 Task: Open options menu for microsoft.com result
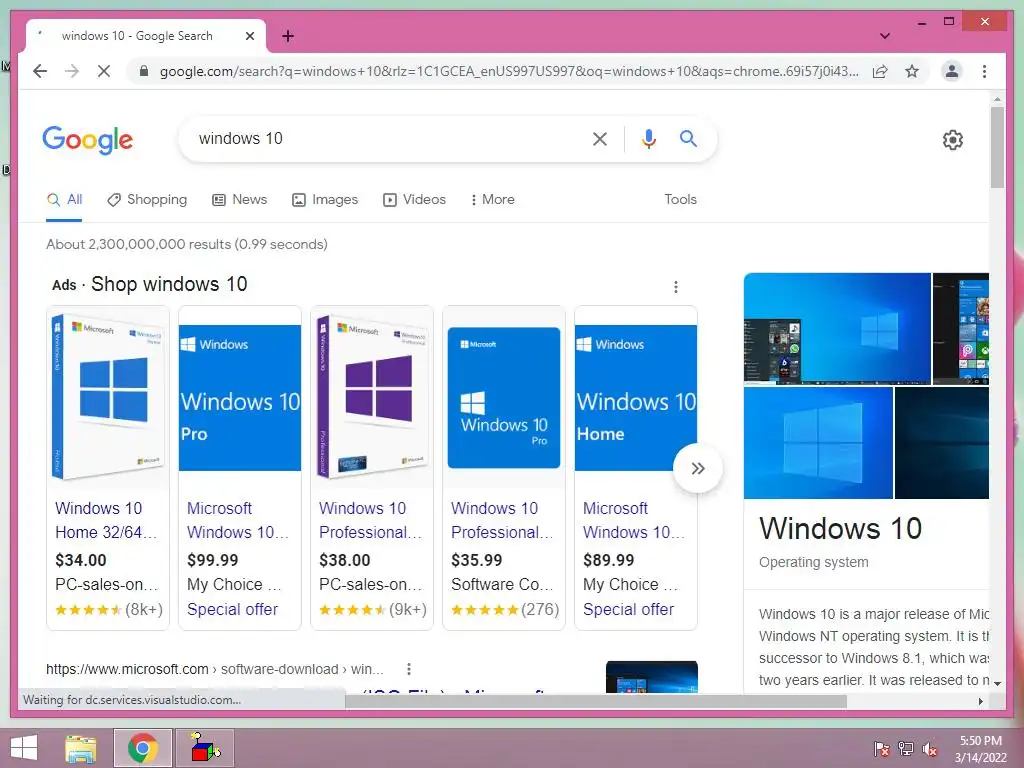tap(409, 669)
